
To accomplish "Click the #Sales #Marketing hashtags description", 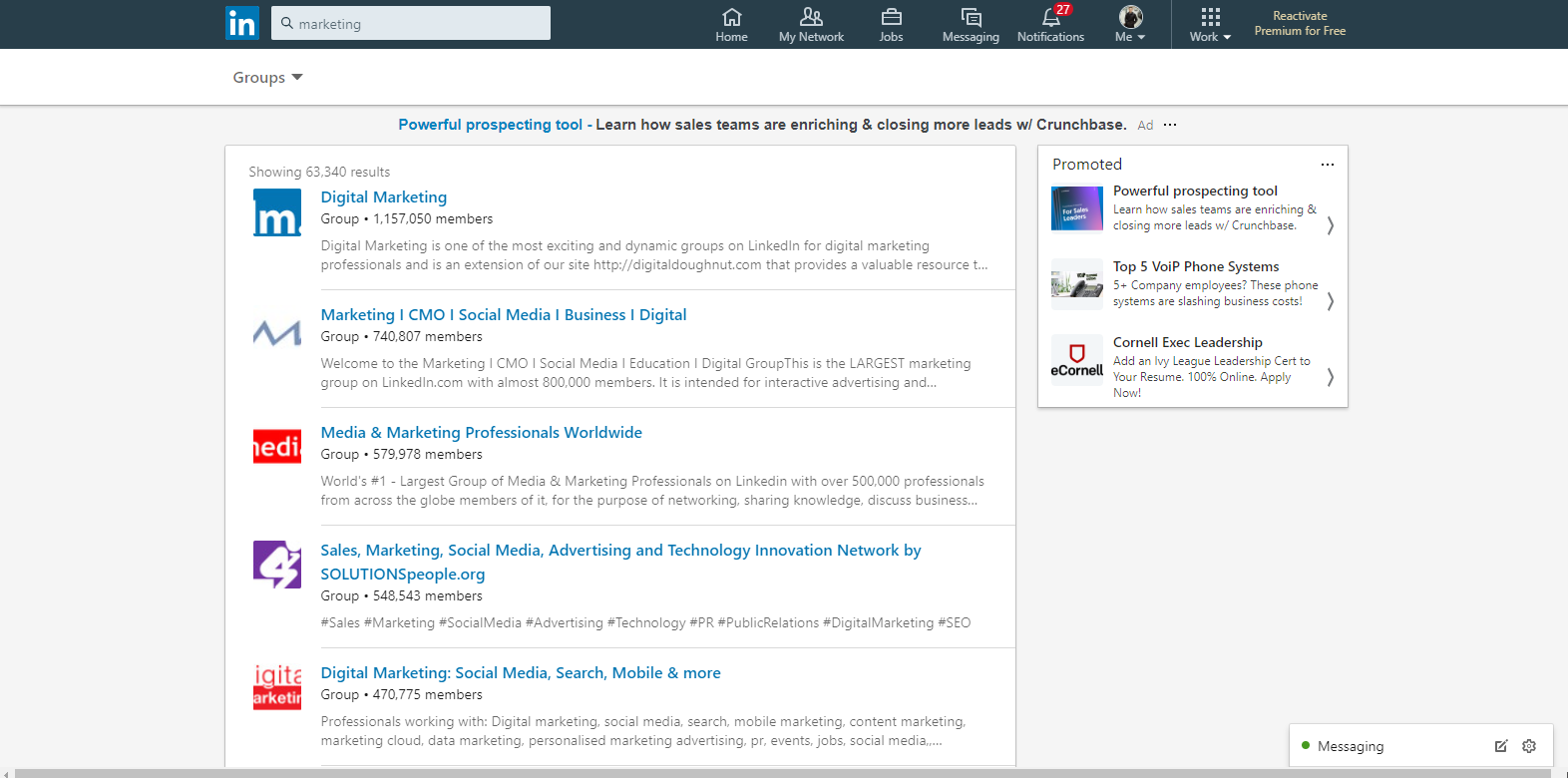I will 645,622.
